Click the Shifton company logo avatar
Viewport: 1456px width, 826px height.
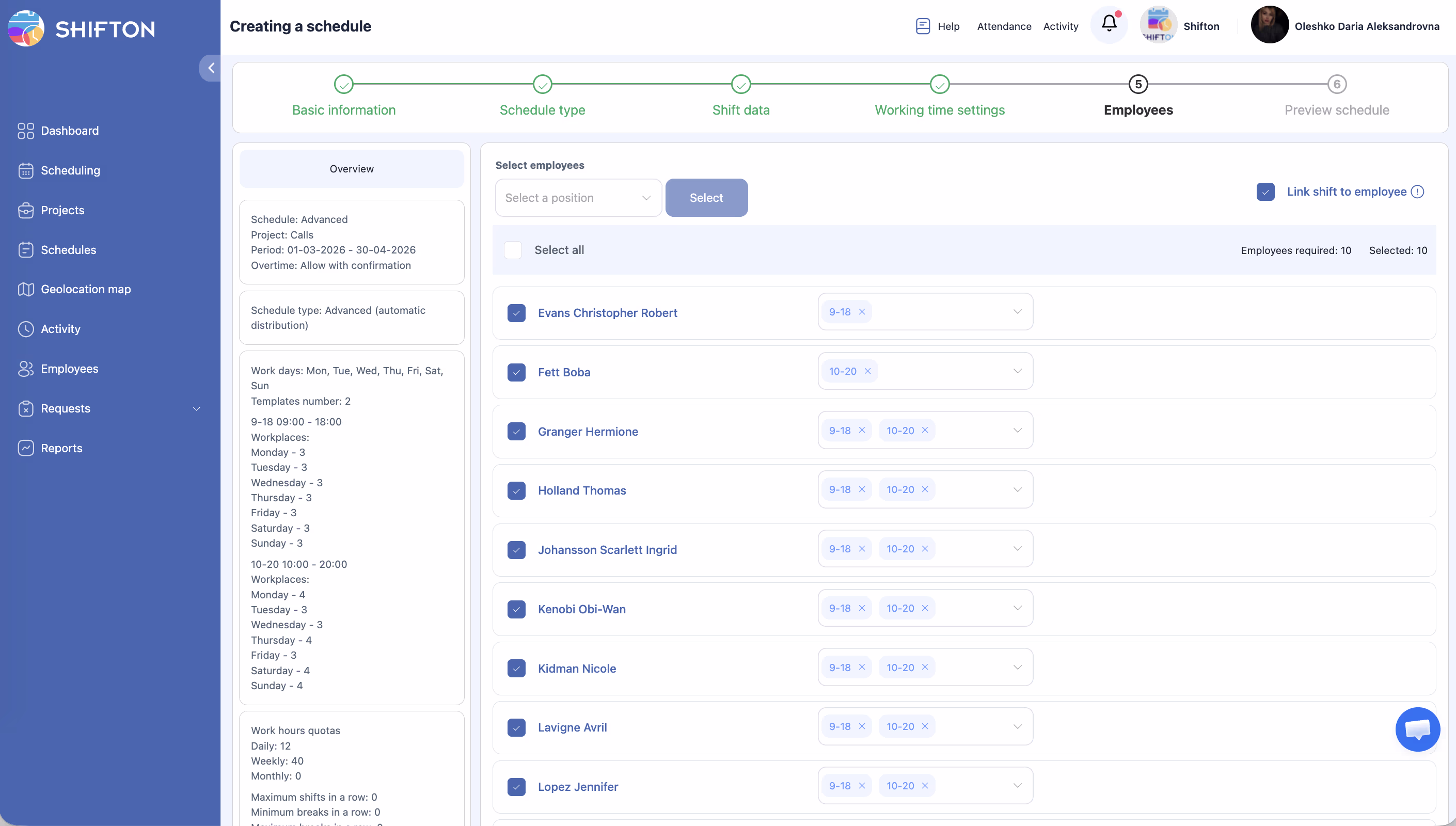1158,25
